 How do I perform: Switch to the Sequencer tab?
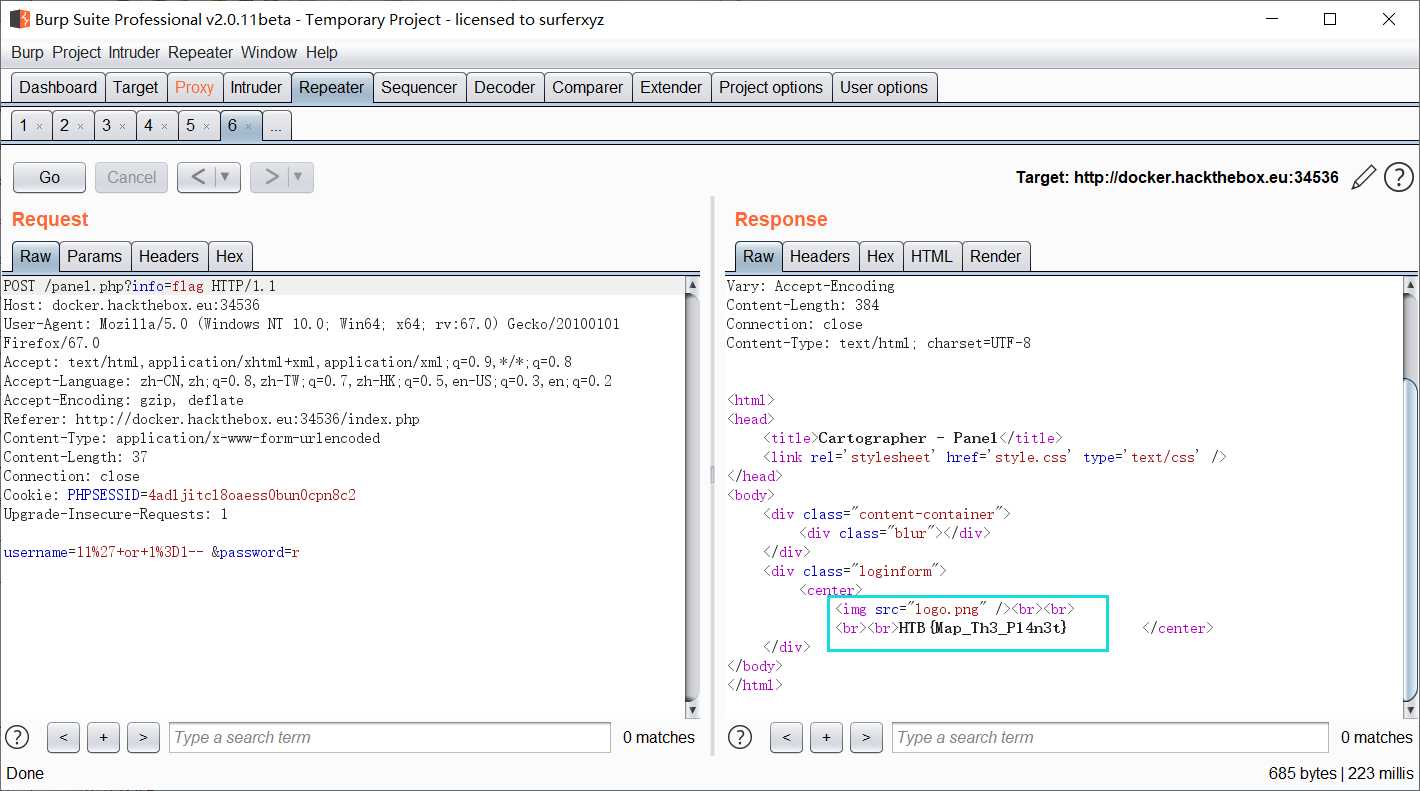point(419,87)
